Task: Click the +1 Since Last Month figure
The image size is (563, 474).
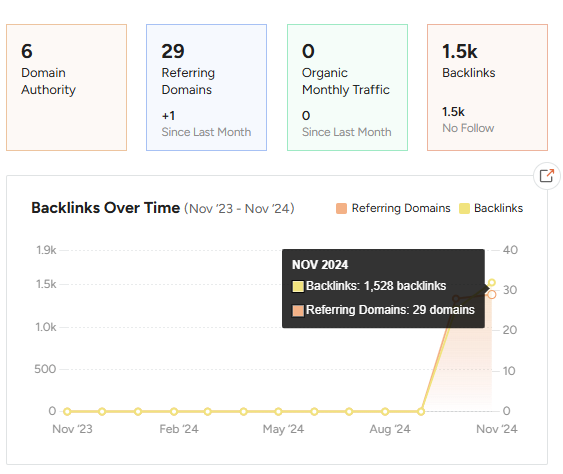Action: point(168,116)
